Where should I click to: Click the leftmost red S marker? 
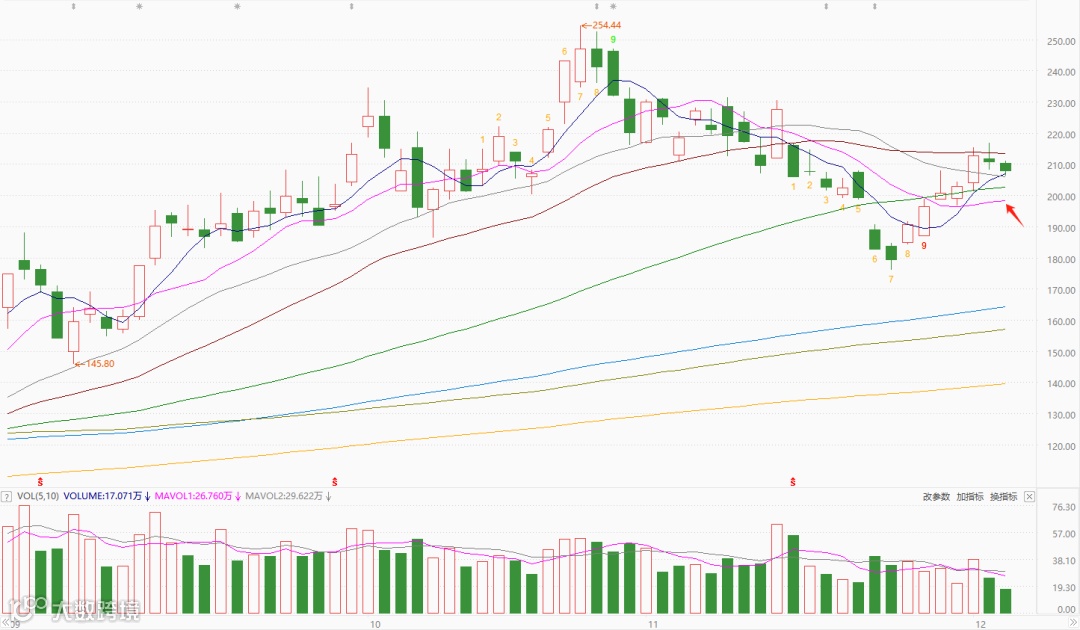point(40,481)
